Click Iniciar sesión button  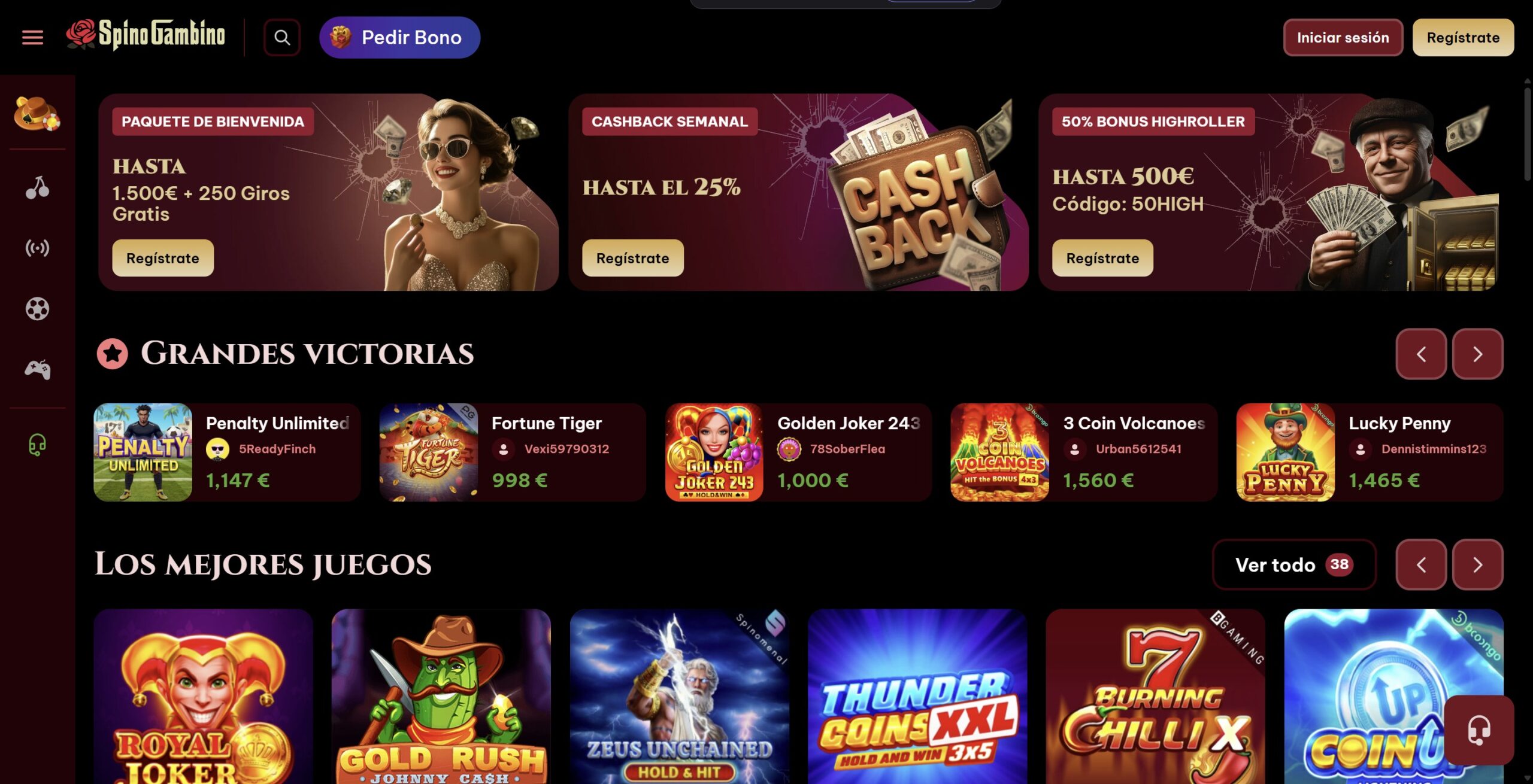click(x=1343, y=38)
